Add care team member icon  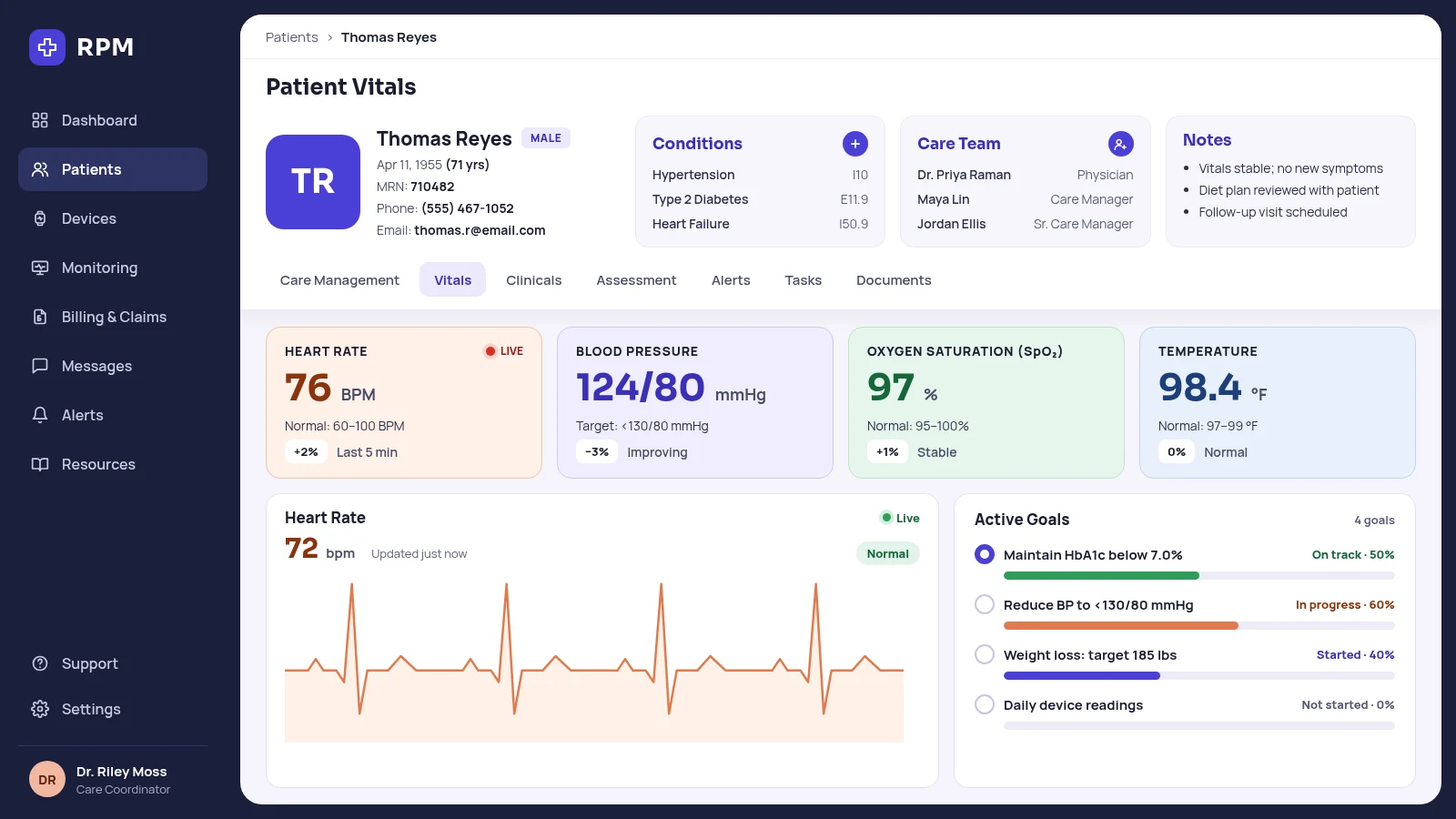(1121, 144)
